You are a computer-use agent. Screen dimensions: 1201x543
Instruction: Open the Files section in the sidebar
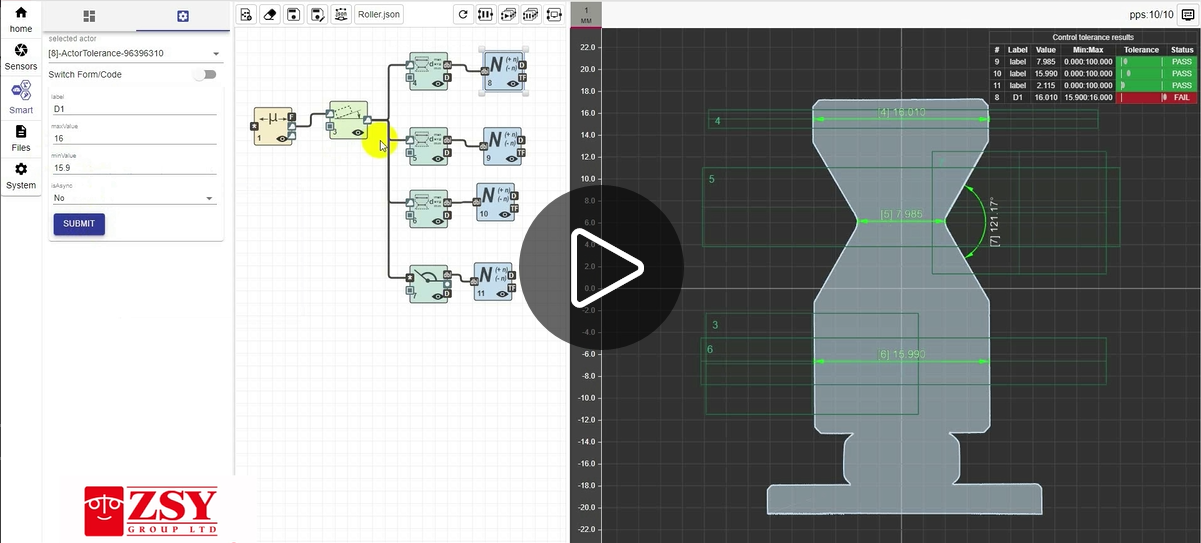tap(21, 138)
